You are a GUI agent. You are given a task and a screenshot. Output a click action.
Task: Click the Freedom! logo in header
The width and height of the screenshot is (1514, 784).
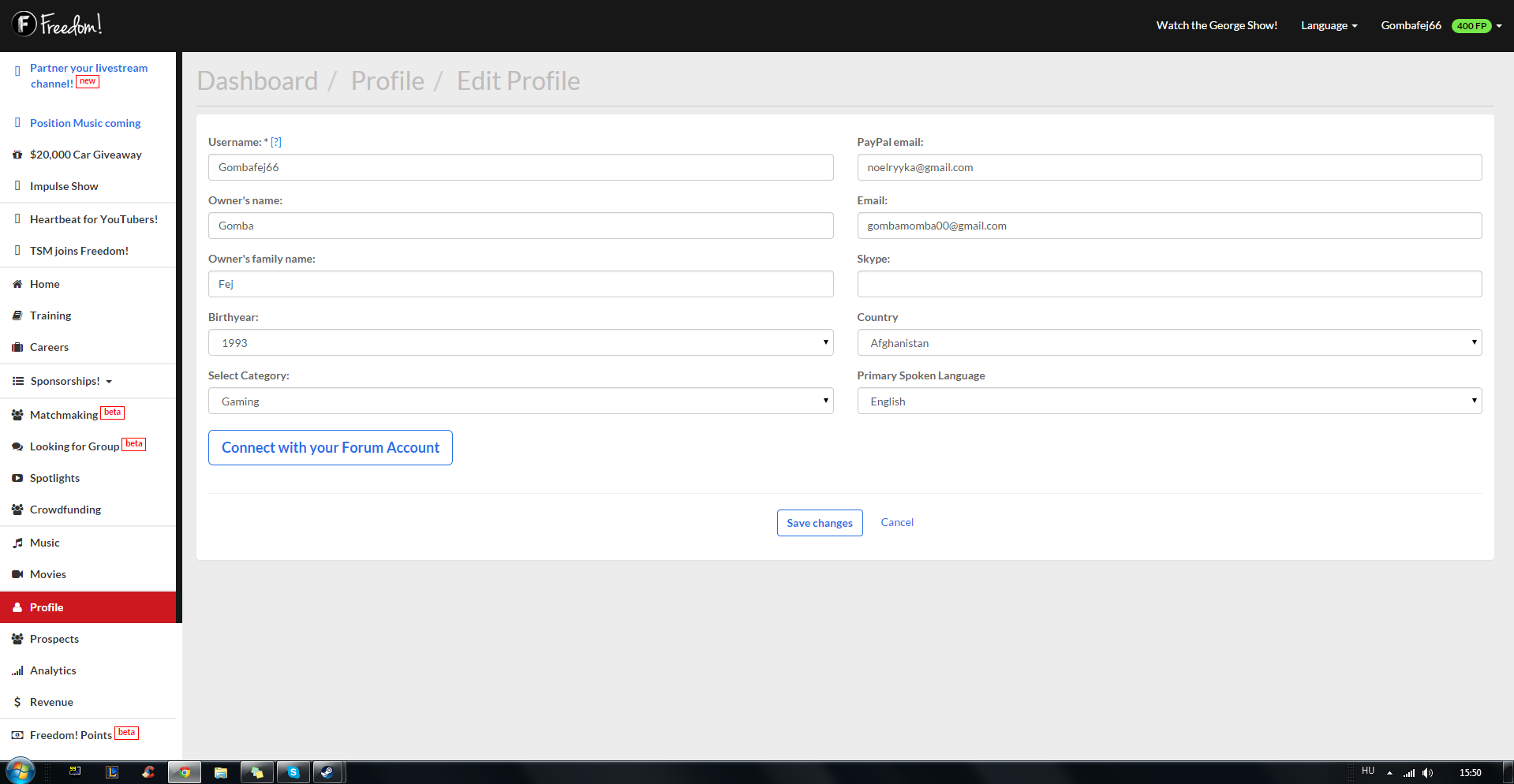57,24
